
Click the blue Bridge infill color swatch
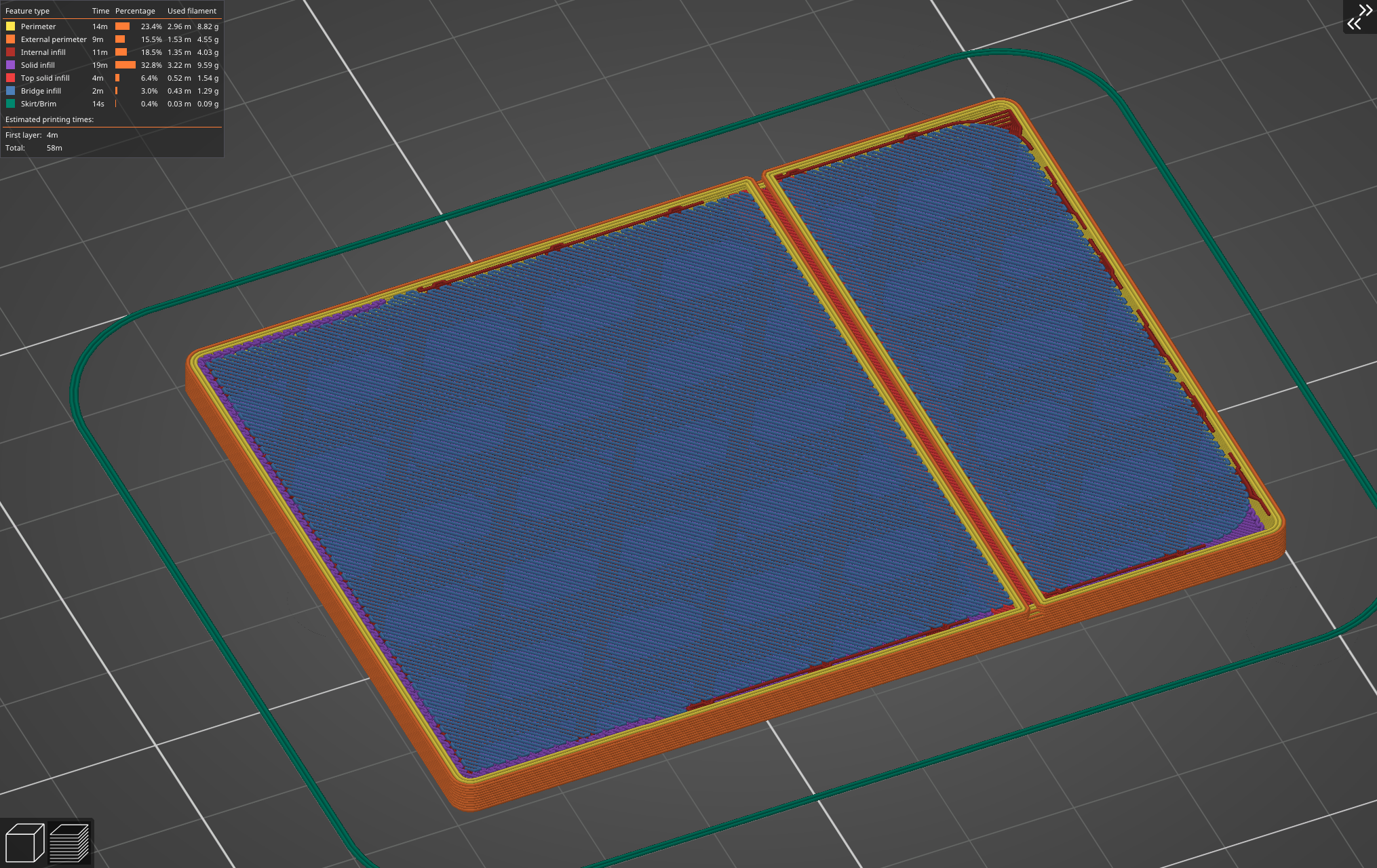9,90
